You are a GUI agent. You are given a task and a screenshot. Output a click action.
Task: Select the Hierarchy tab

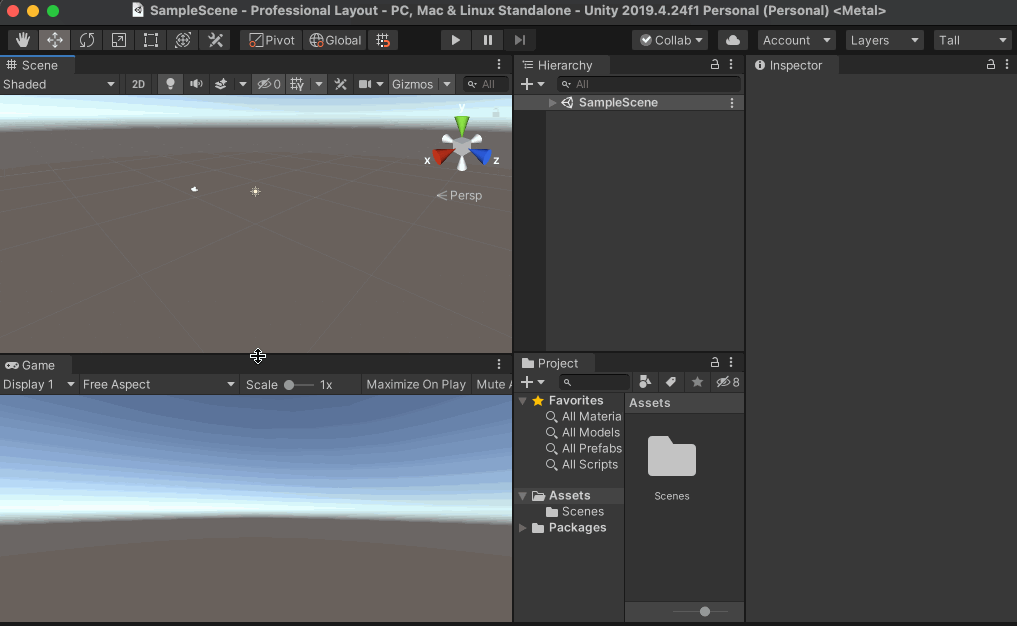(x=558, y=65)
